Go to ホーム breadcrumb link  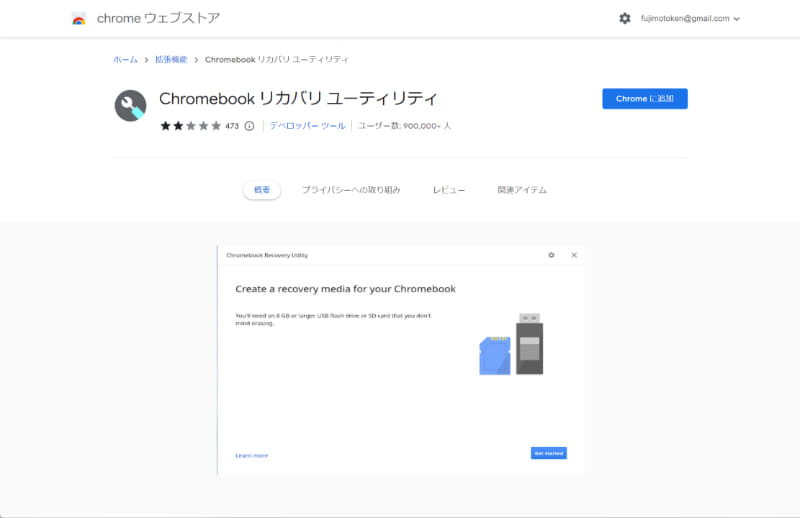[126, 60]
